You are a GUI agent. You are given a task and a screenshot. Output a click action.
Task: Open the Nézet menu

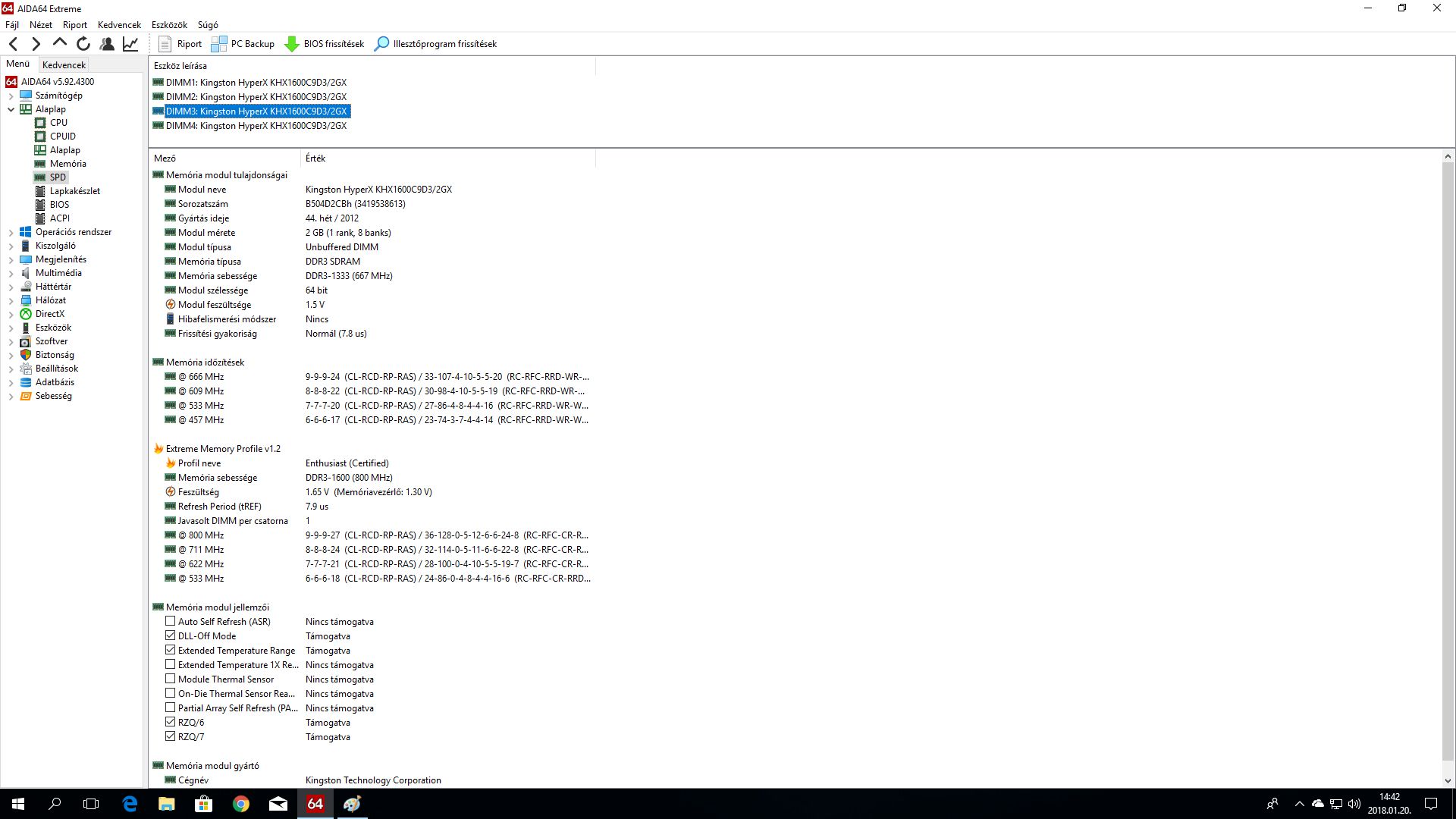41,25
